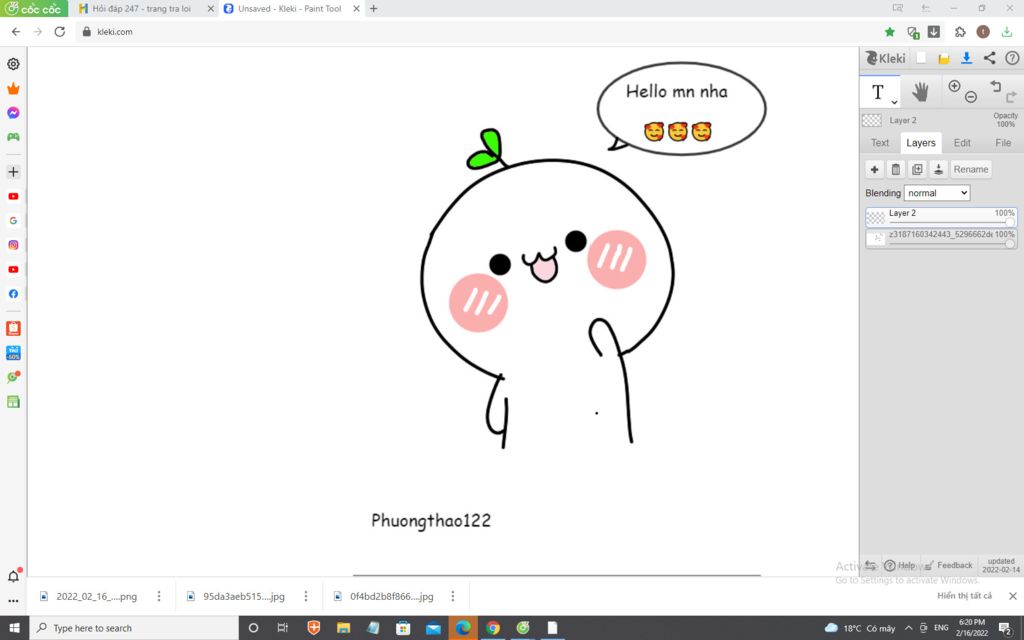Image resolution: width=1024 pixels, height=640 pixels.
Task: Show hidden system tray icons
Action: 908,628
